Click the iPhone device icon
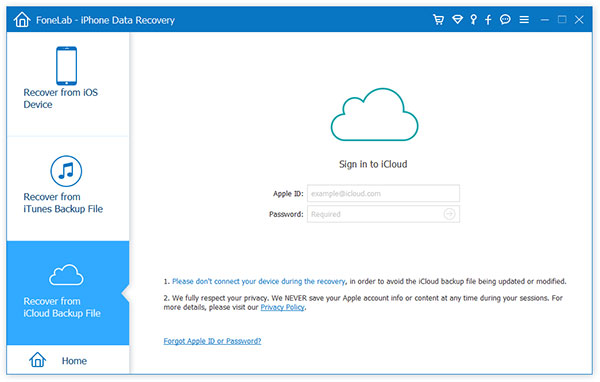600x382 pixels. coord(67,66)
